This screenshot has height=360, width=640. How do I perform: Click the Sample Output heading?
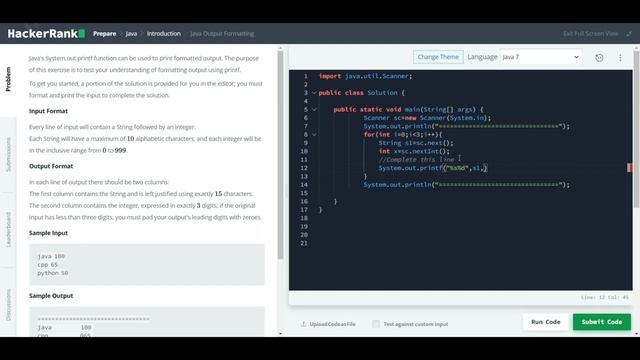(51, 296)
